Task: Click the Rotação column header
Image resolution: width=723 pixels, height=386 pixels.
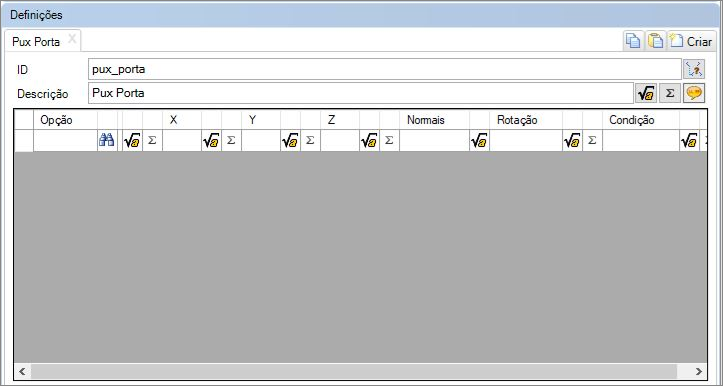Action: 526,120
